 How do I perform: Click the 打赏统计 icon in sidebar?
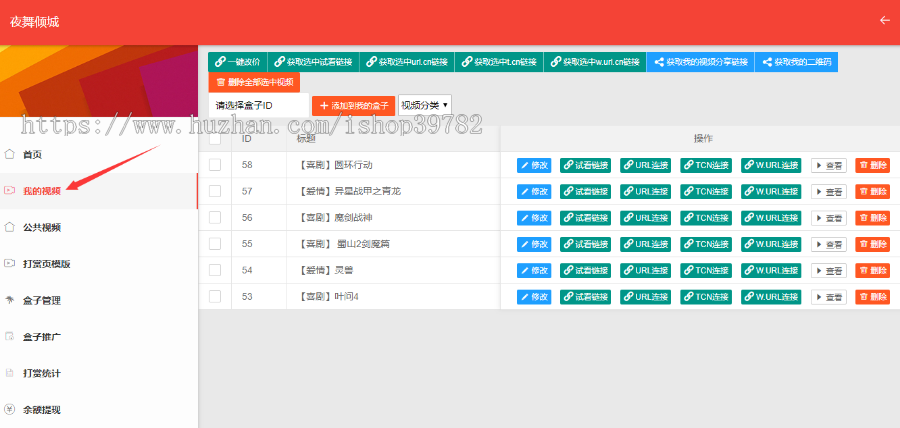(x=10, y=373)
